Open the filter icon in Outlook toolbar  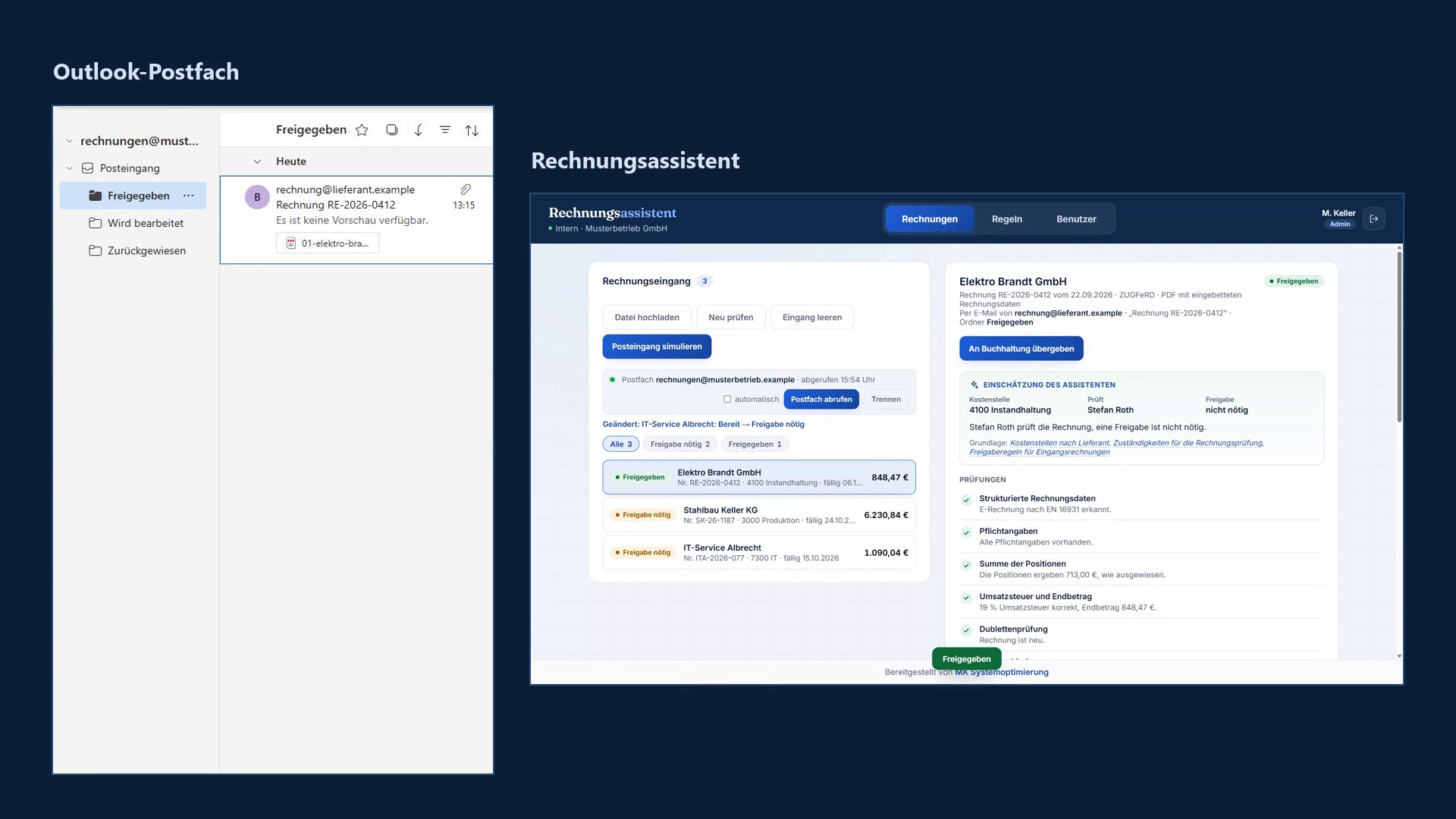pos(445,130)
